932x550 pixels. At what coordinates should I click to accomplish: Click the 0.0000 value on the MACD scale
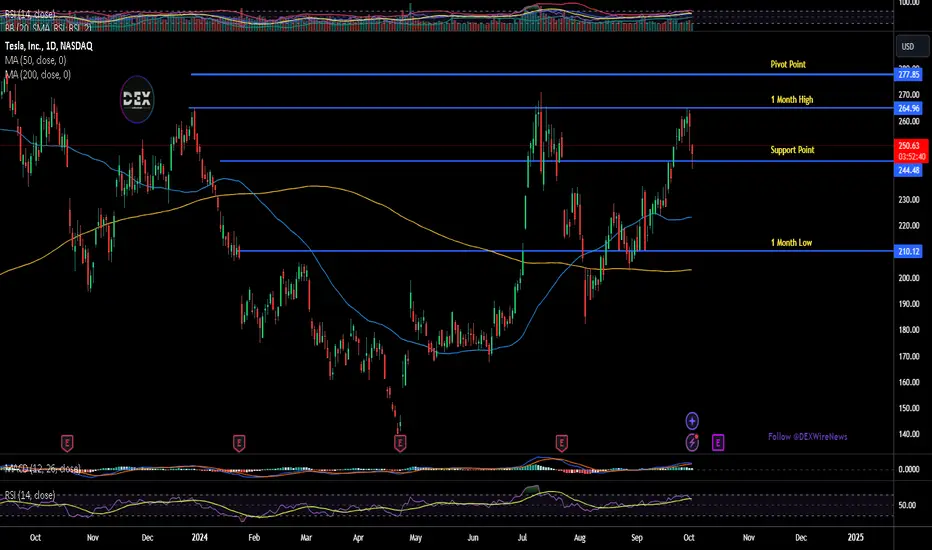pyautogui.click(x=909, y=469)
